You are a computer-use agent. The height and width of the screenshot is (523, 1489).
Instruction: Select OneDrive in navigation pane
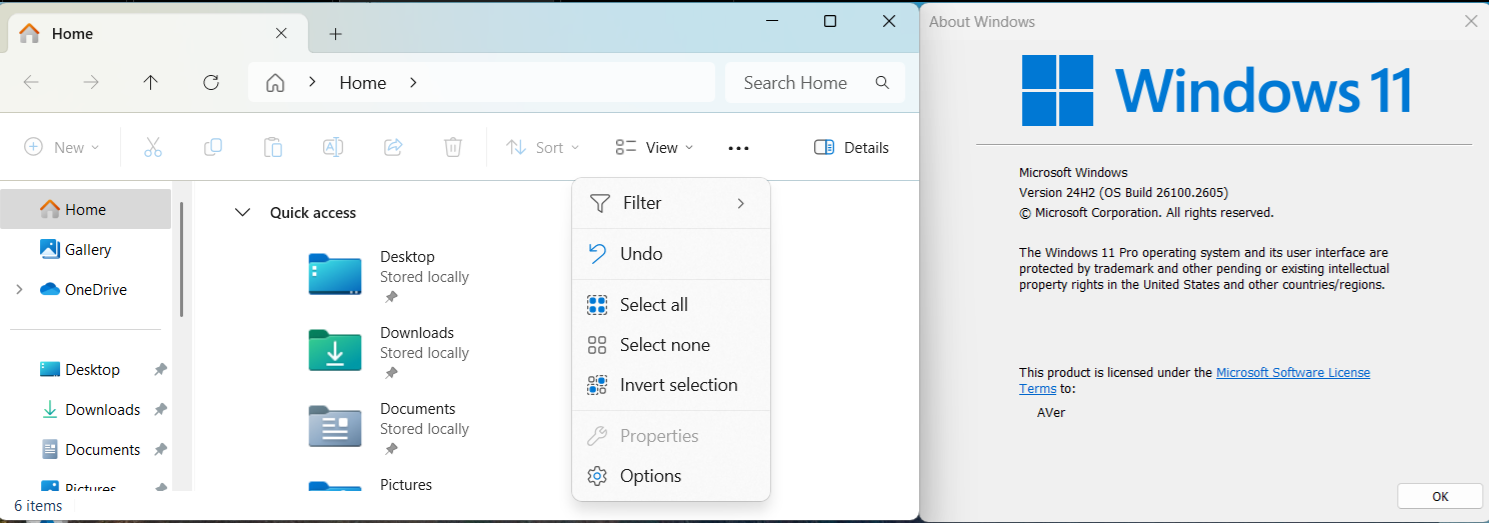point(86,290)
